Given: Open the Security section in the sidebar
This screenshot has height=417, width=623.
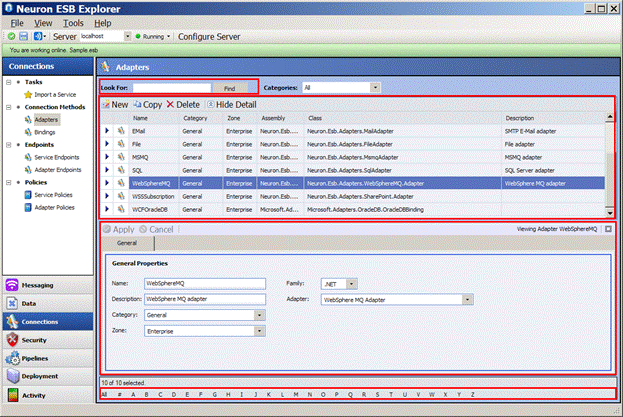Looking at the screenshot, I should (48, 340).
